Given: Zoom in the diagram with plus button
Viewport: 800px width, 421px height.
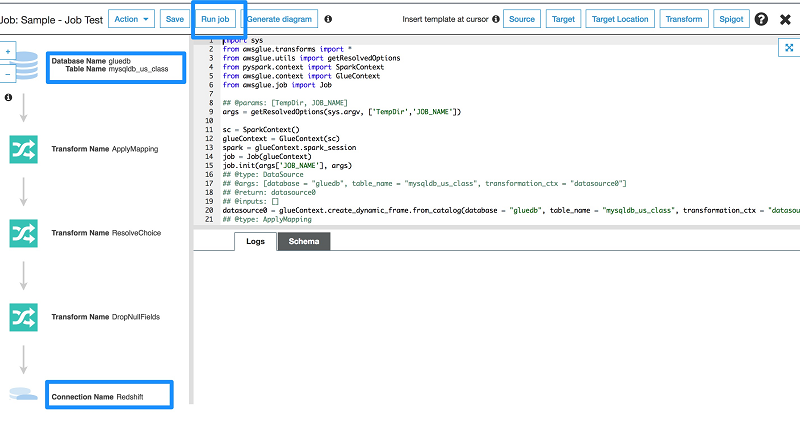Looking at the screenshot, I should click(8, 50).
